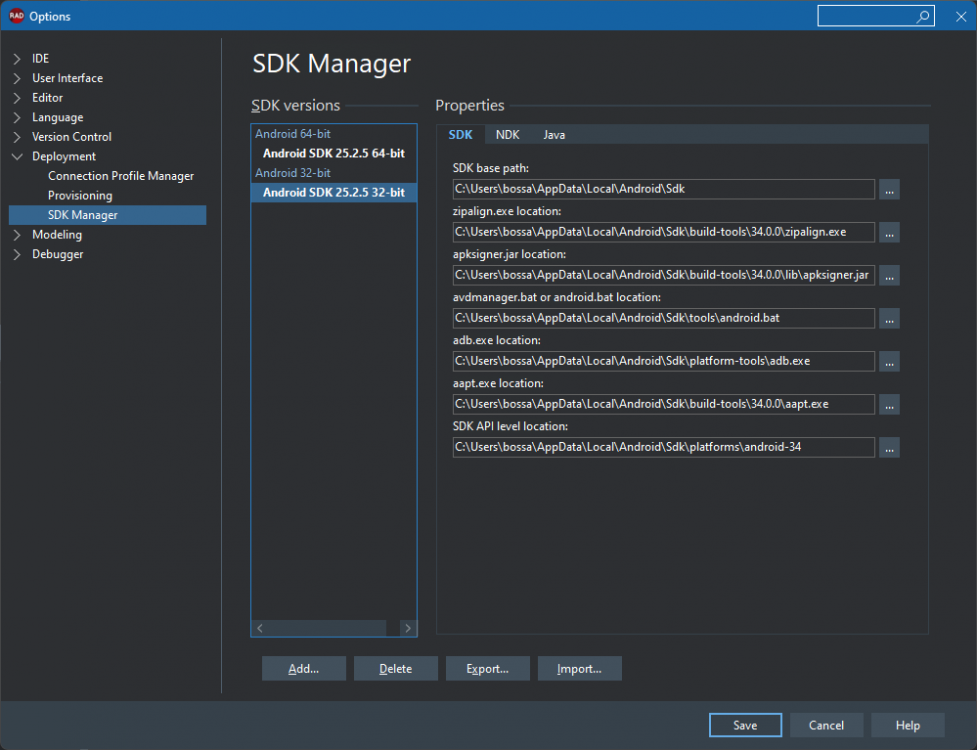Screen dimensions: 977x750
Task: Browse for avdmanager.bat or android.bat location
Action: tap(889, 318)
